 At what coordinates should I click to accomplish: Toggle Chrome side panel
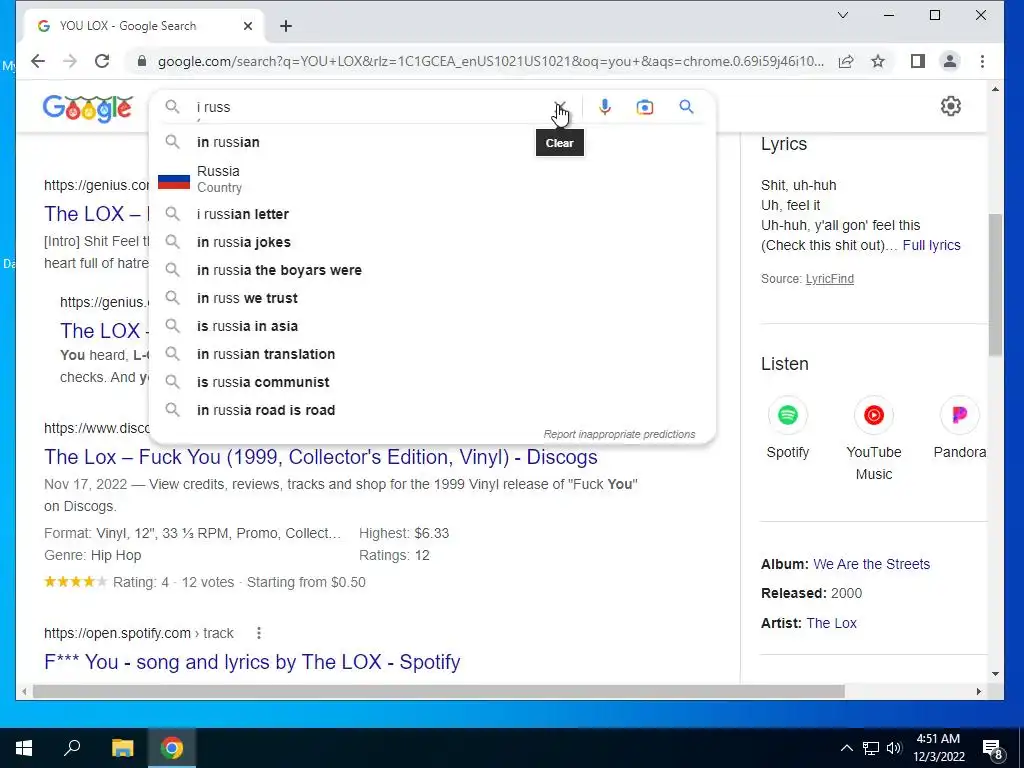(x=918, y=61)
